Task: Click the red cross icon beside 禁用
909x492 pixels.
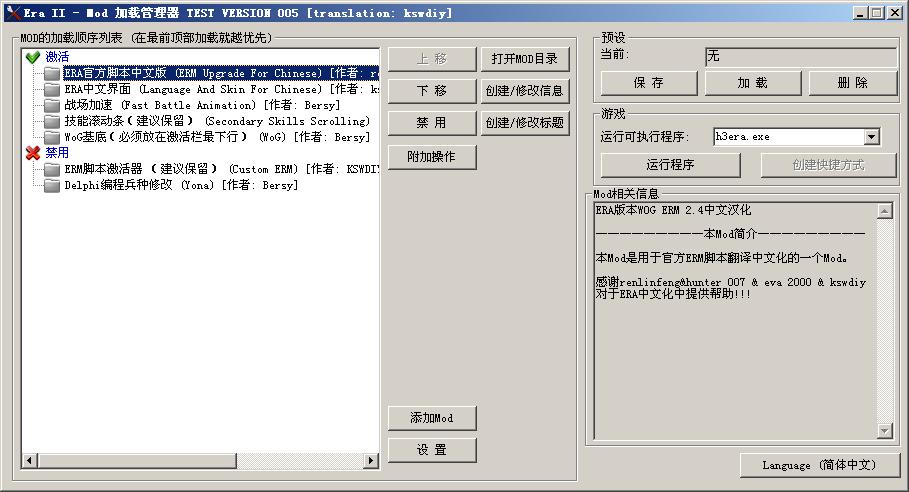Action: point(33,153)
